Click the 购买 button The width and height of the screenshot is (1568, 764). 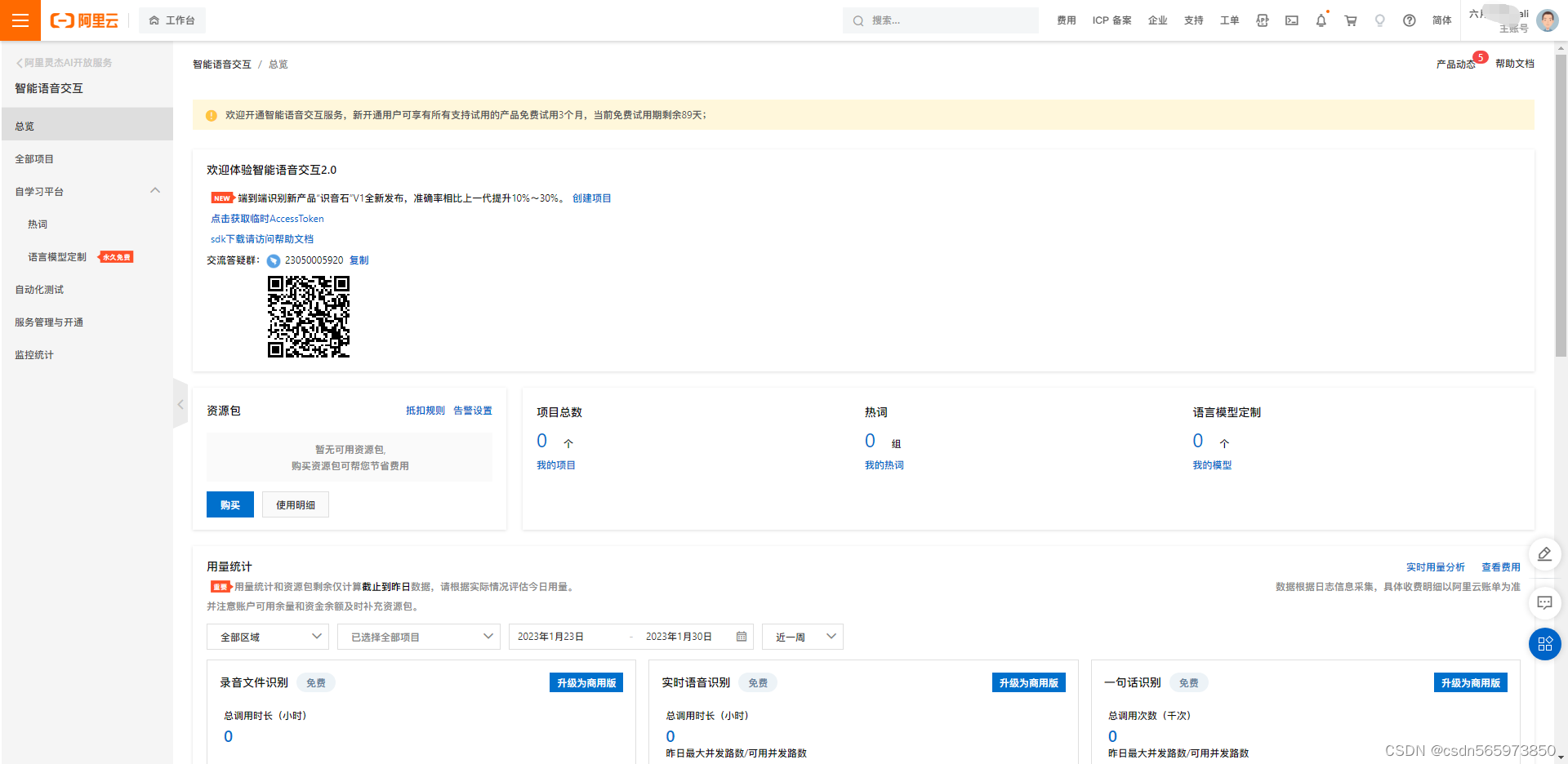(230, 504)
